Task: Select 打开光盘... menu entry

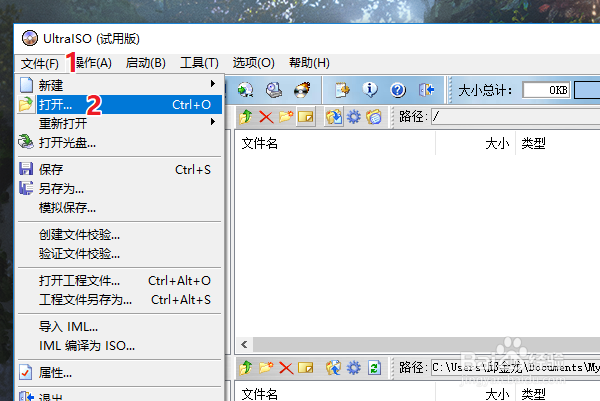Action: tap(119, 143)
